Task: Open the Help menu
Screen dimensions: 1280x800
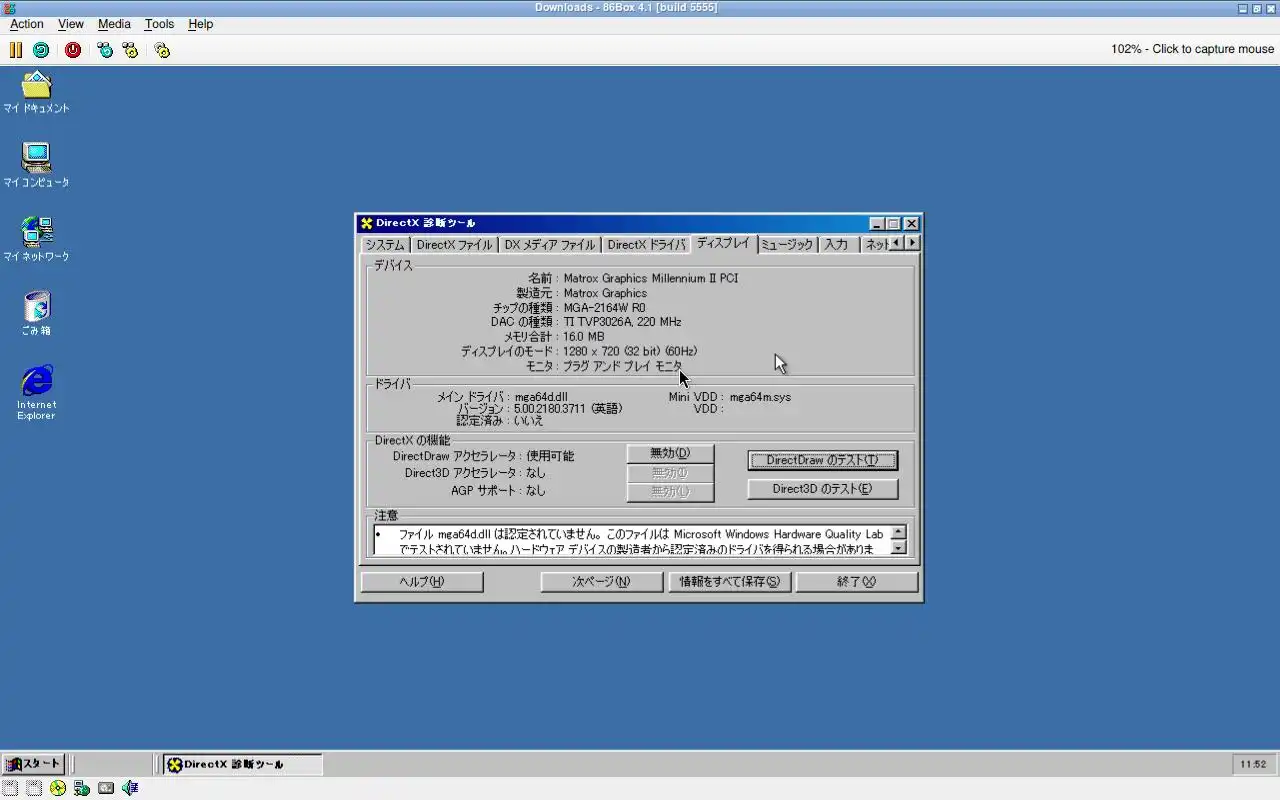Action: (201, 24)
